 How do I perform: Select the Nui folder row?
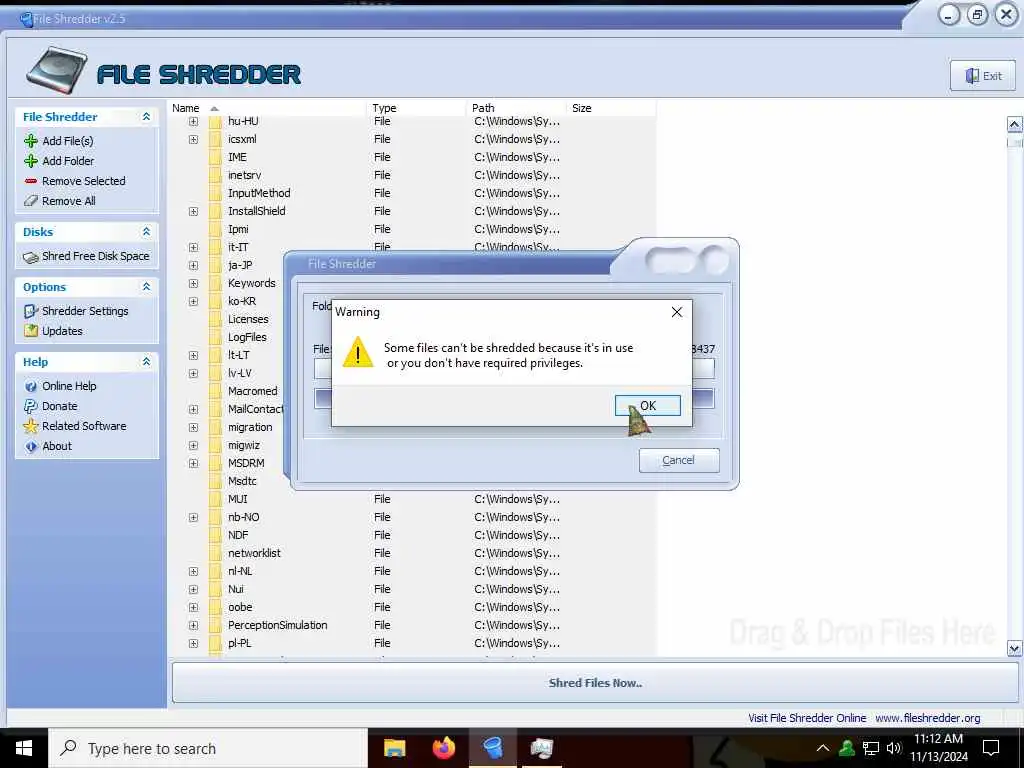pos(411,590)
